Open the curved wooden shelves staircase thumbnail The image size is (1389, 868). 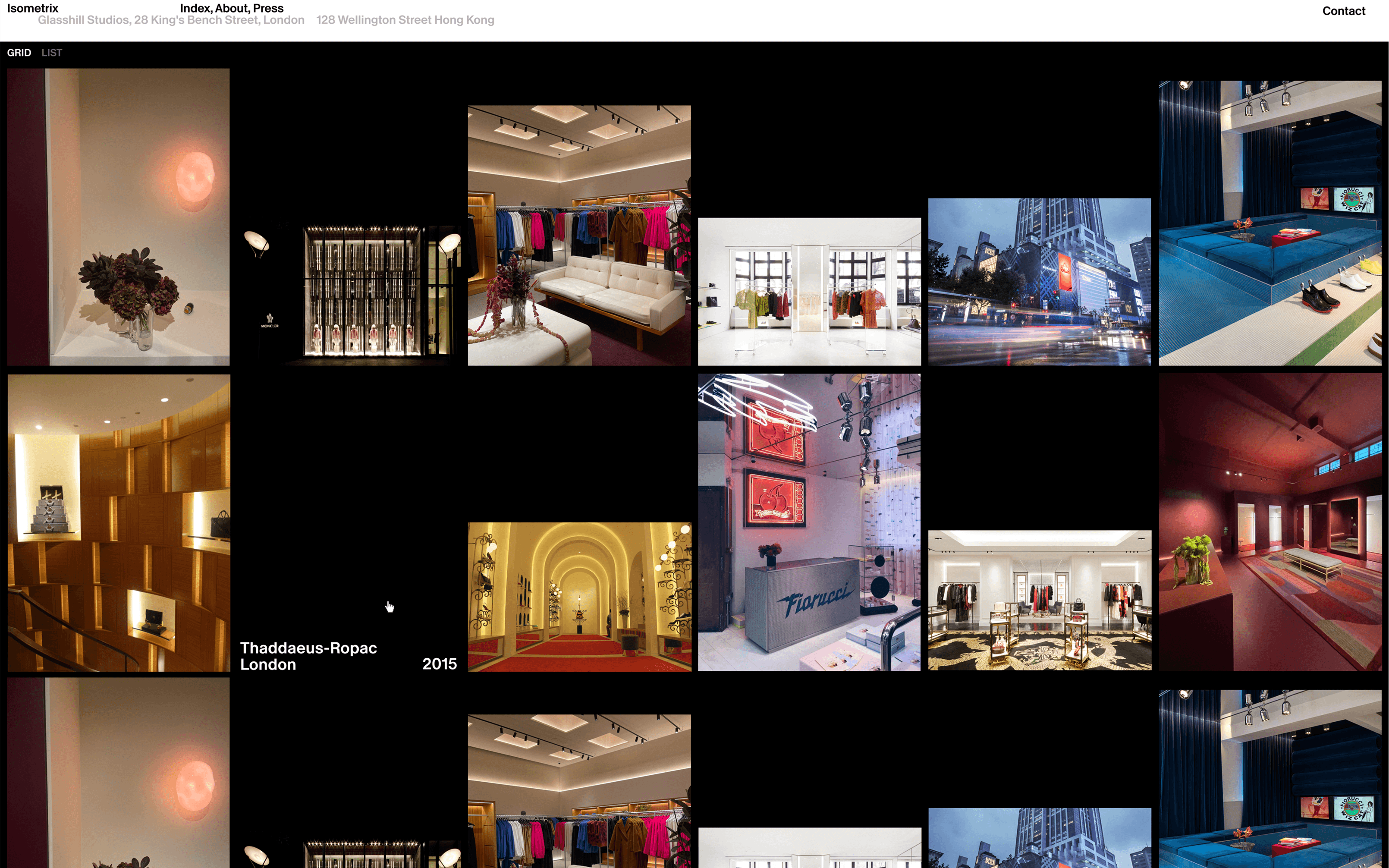[119, 522]
